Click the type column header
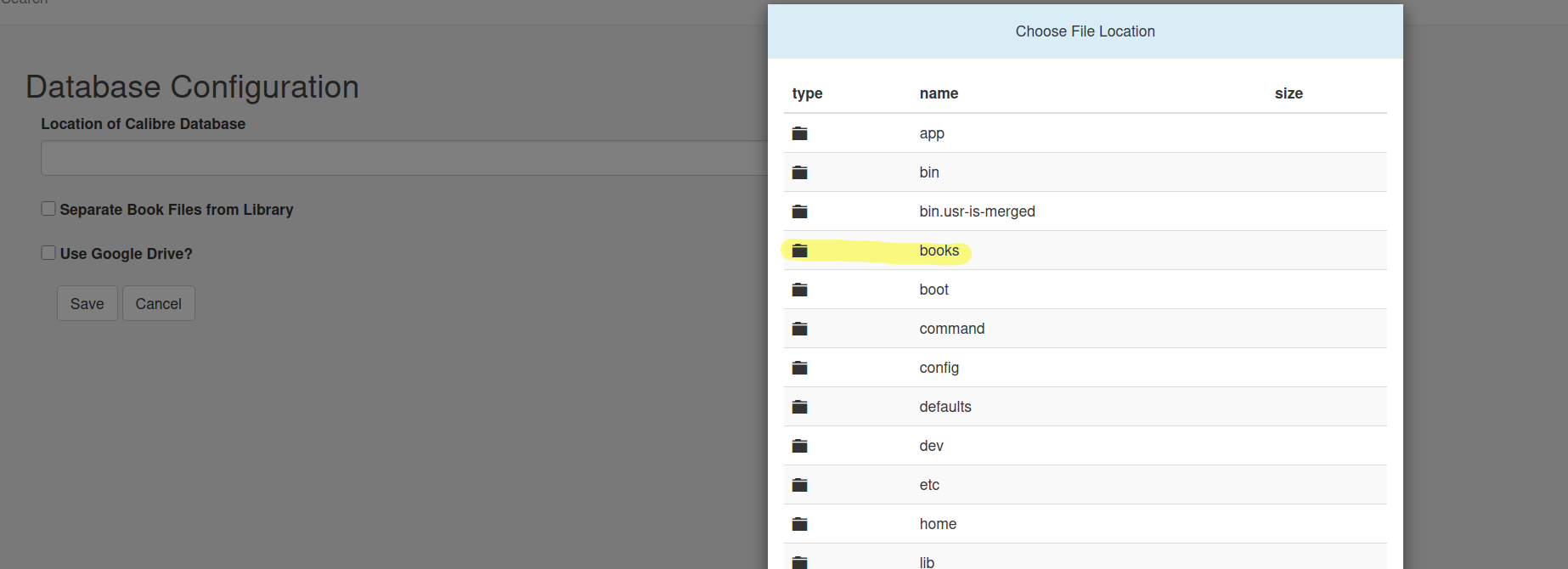This screenshot has height=569, width=1568. point(807,93)
